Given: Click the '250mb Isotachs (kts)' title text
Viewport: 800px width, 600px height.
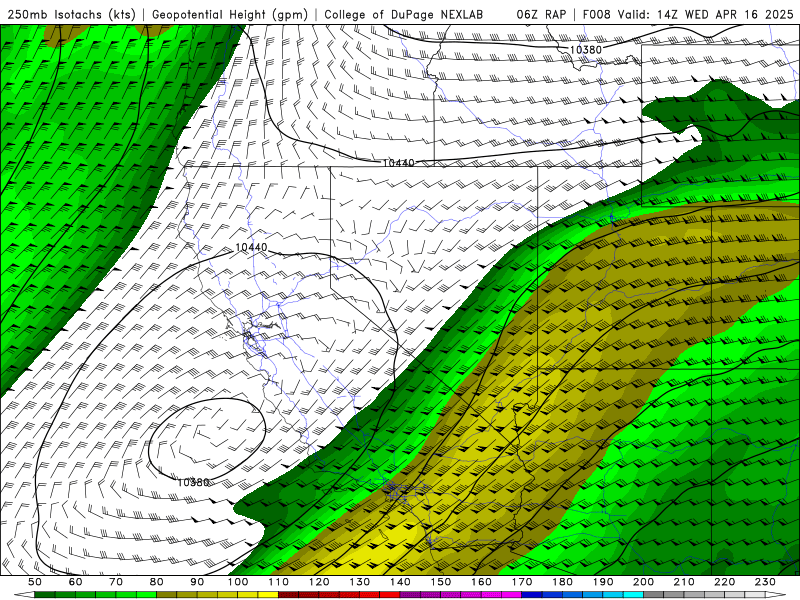Looking at the screenshot, I should tap(72, 14).
